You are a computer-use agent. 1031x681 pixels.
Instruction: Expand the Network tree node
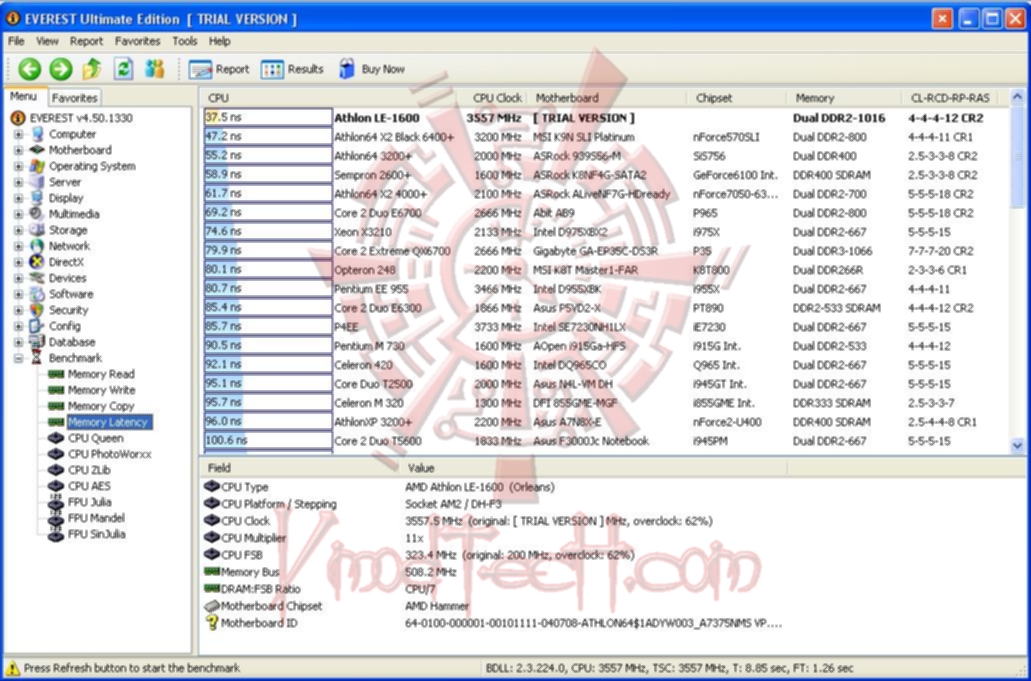(18, 246)
